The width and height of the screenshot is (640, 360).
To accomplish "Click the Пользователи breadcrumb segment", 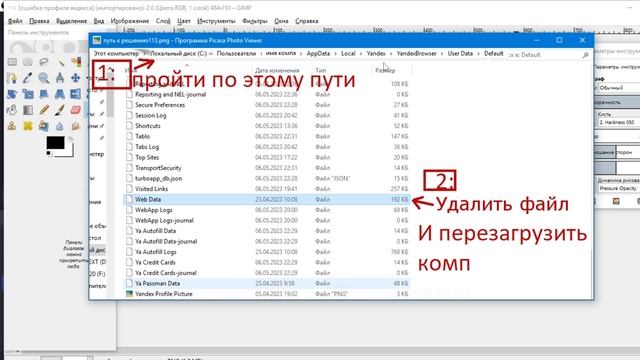I will (x=236, y=53).
